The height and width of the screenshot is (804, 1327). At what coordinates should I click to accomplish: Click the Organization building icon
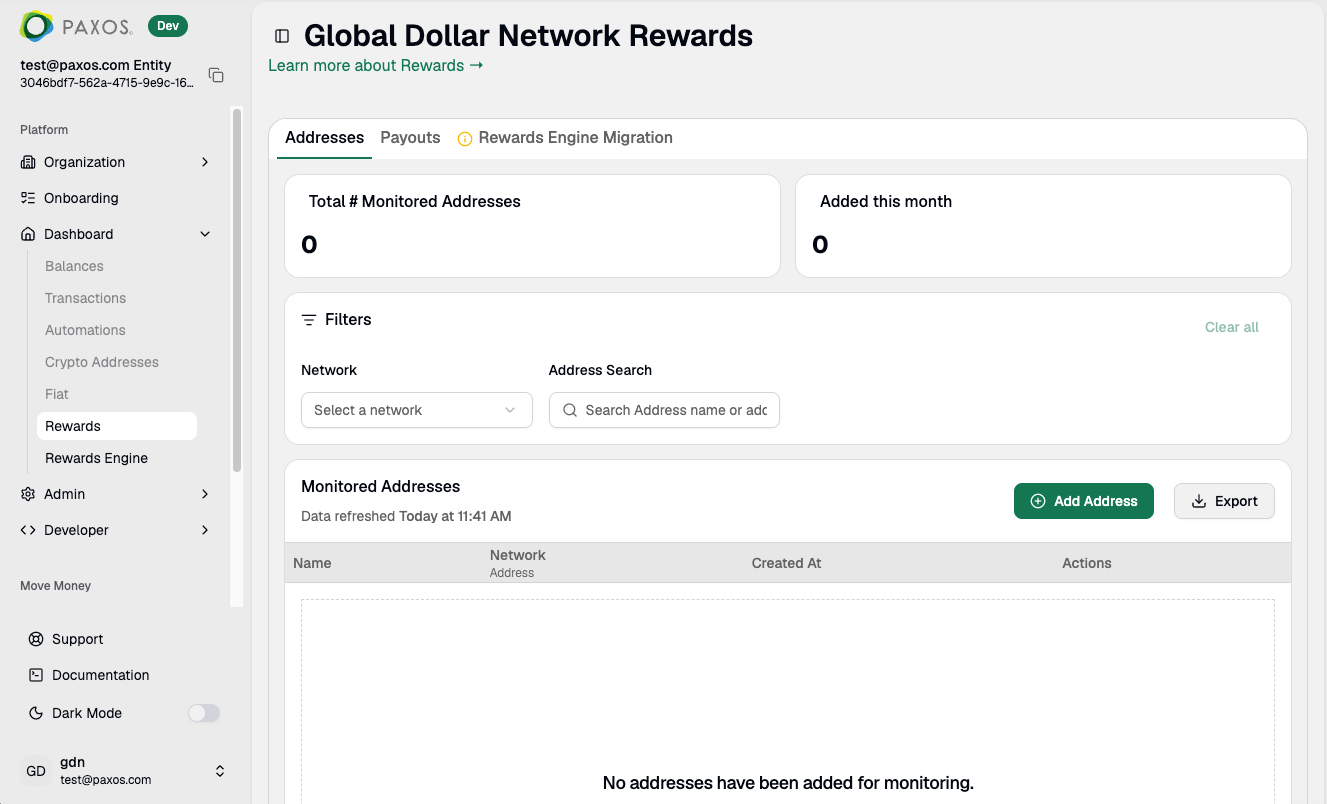(x=28, y=162)
